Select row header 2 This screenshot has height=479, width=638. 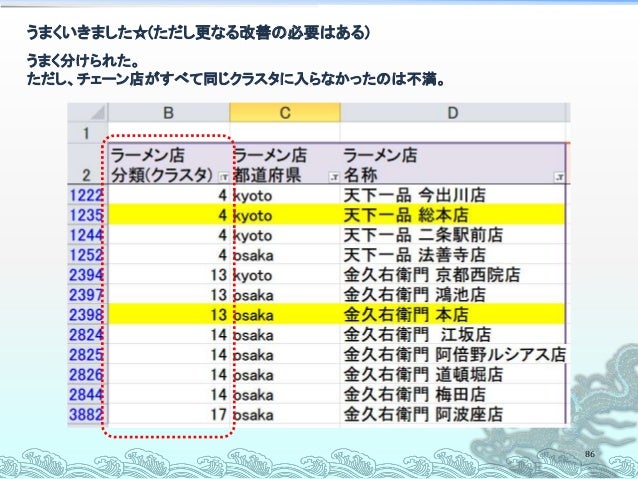point(86,164)
